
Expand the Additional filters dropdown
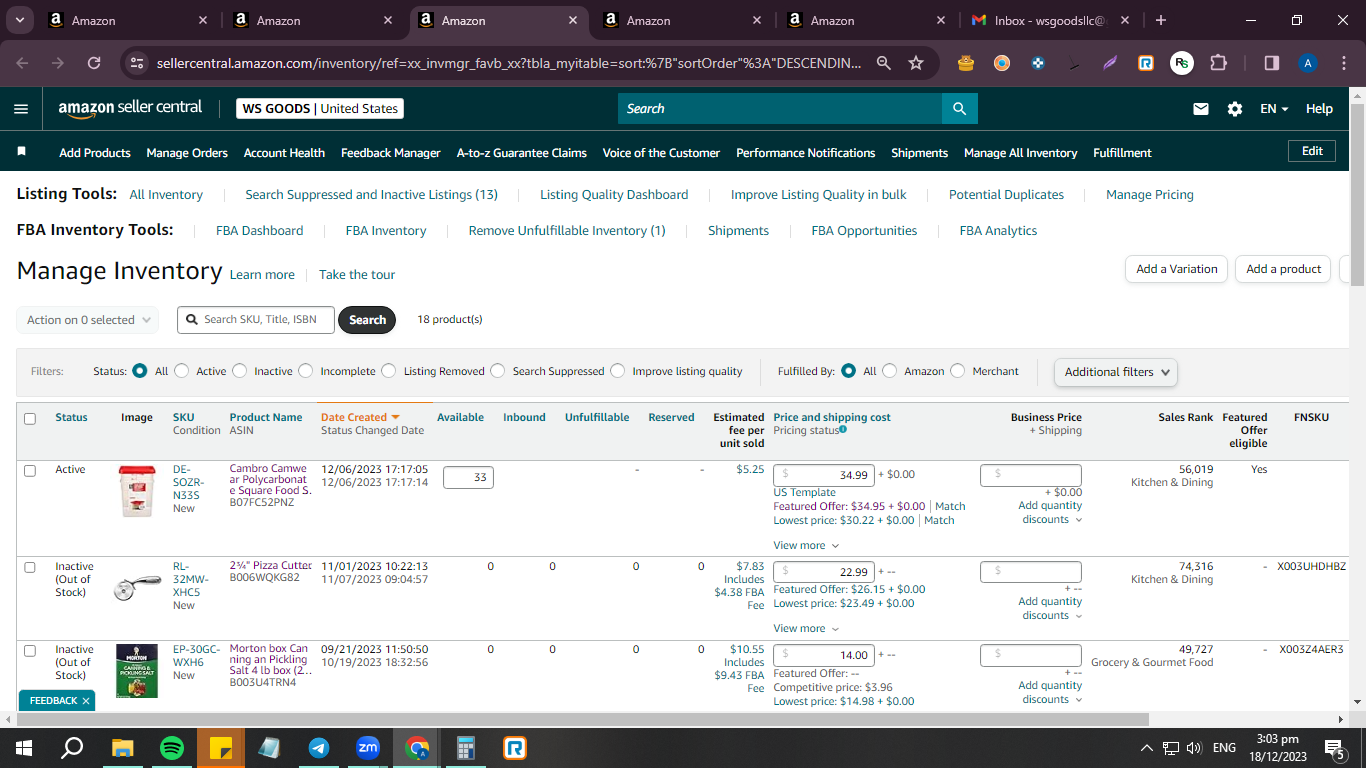click(x=1115, y=372)
